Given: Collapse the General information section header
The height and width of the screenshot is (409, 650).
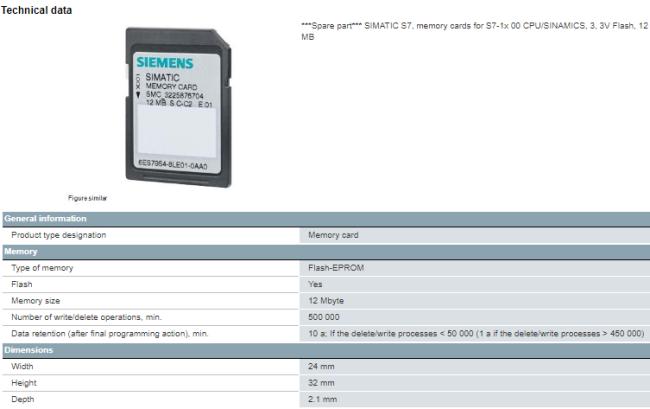Looking at the screenshot, I should [x=46, y=218].
